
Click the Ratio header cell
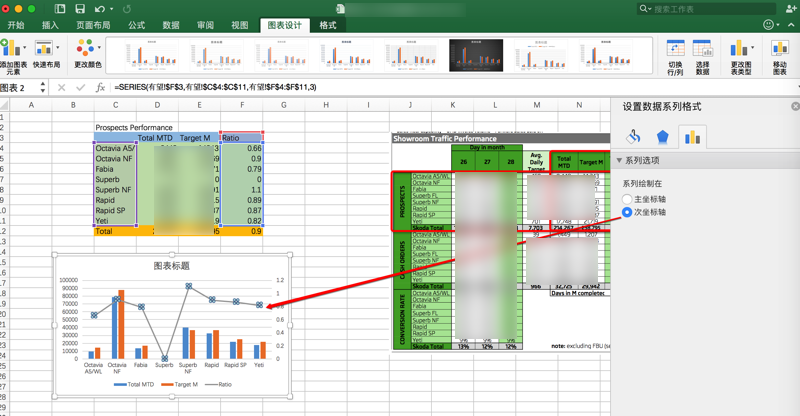point(242,138)
